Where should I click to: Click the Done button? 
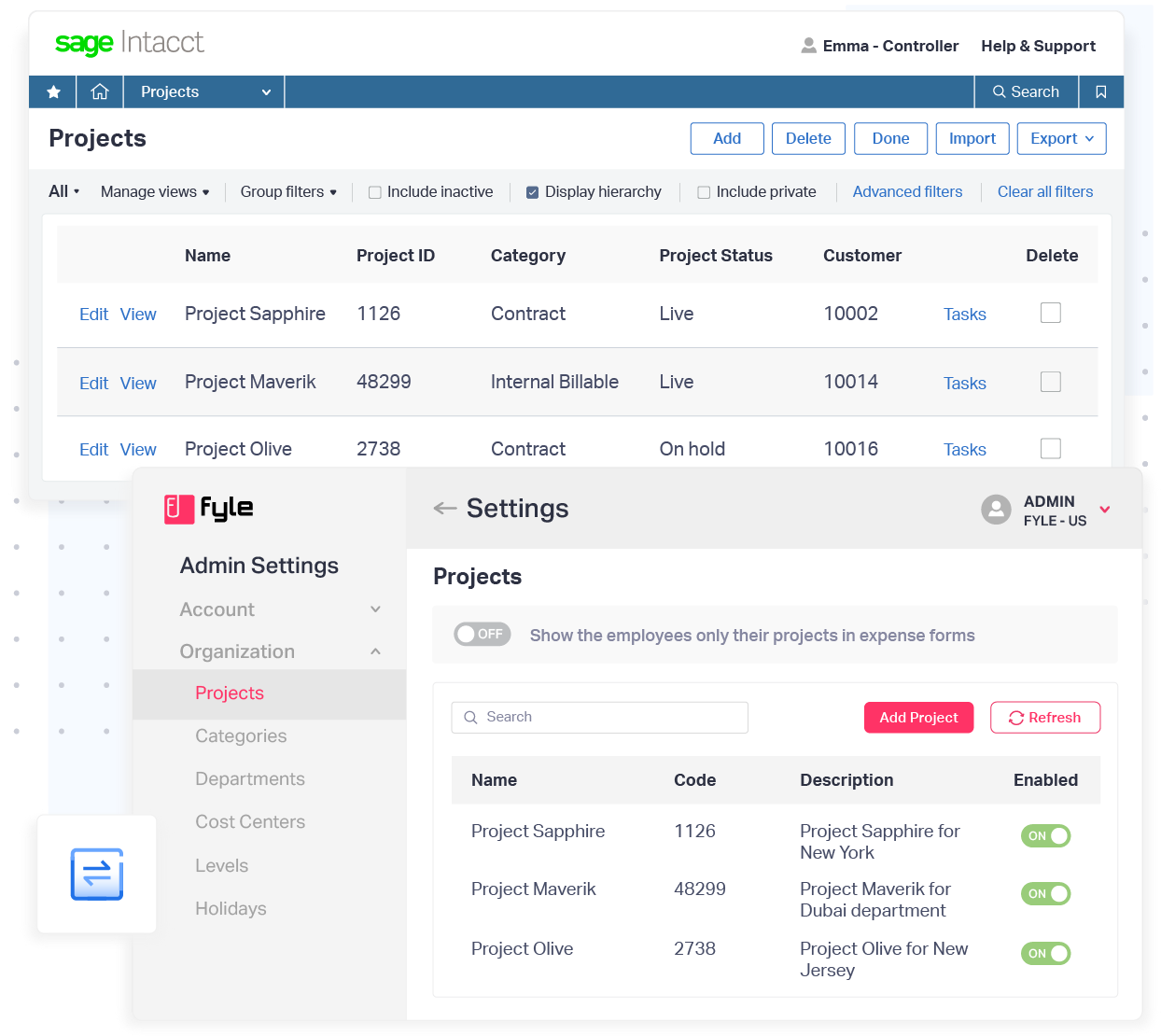click(x=890, y=138)
